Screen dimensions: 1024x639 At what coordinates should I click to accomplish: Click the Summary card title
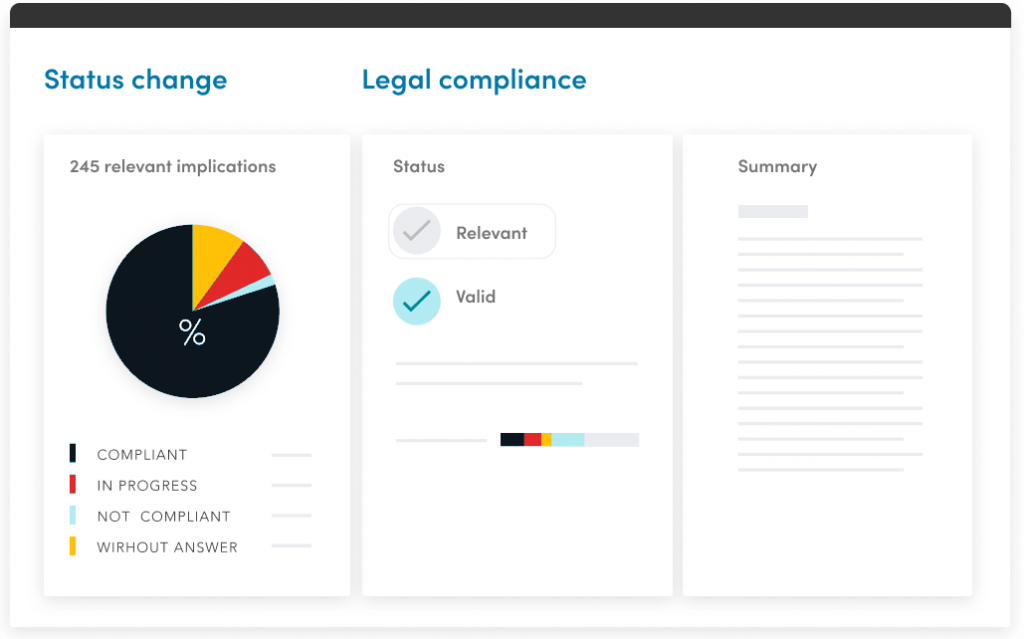(x=777, y=167)
